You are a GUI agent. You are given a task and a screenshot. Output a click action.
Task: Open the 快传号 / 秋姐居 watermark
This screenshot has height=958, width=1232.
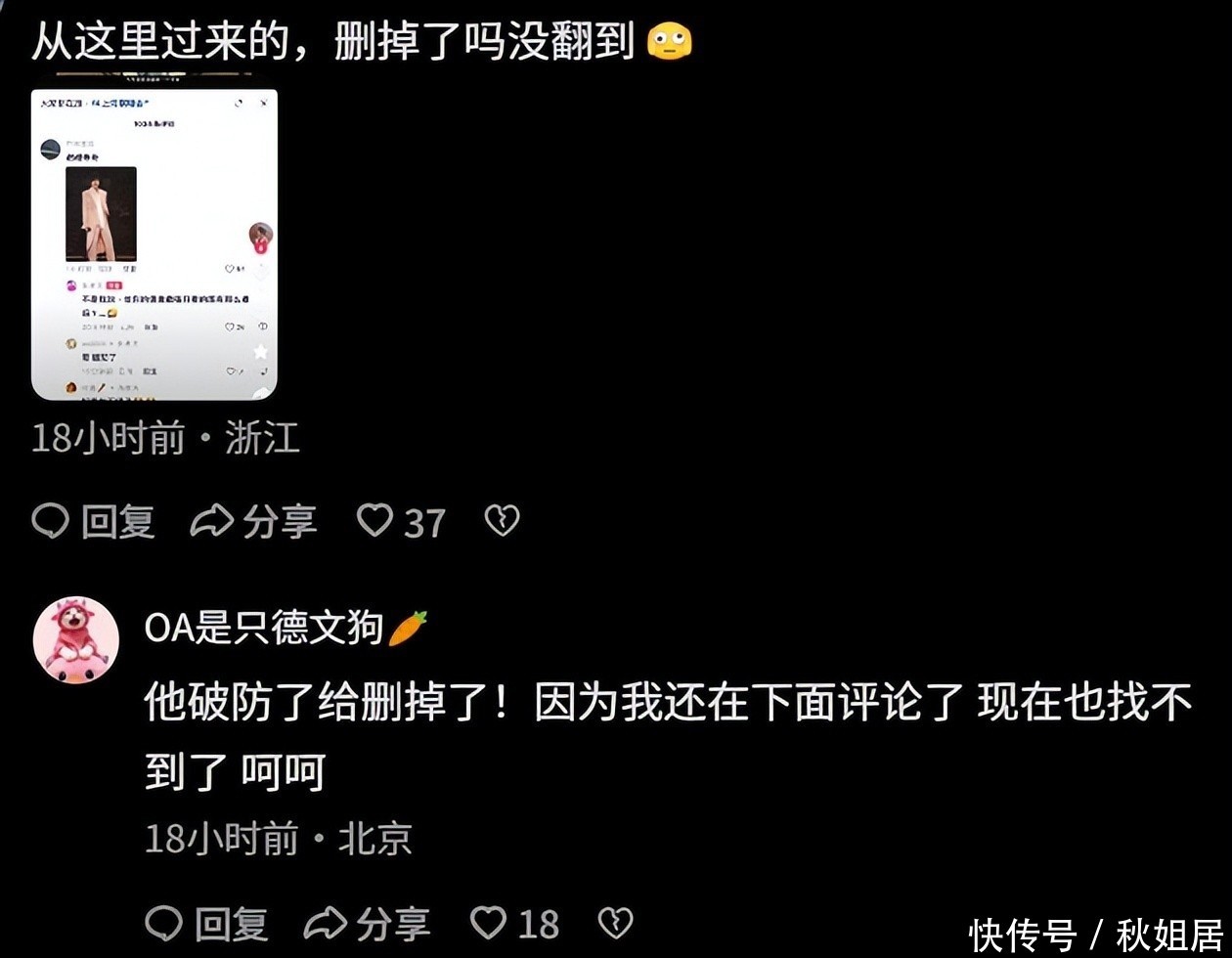(1096, 935)
